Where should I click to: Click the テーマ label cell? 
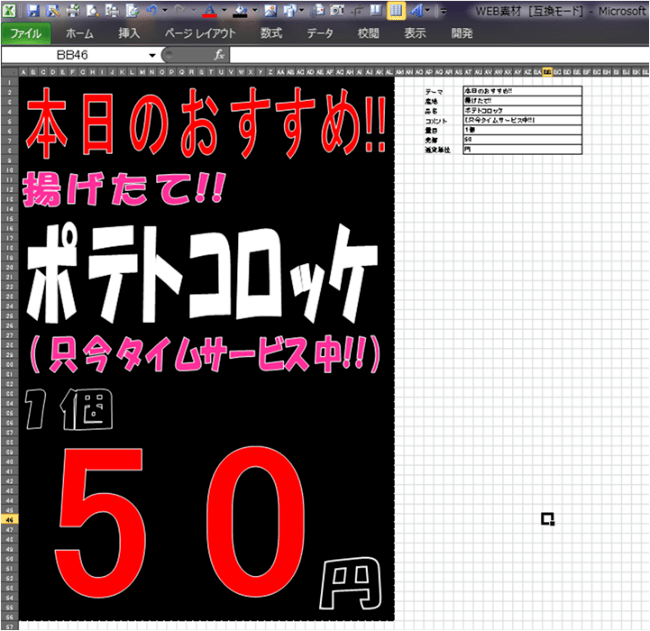click(x=434, y=92)
